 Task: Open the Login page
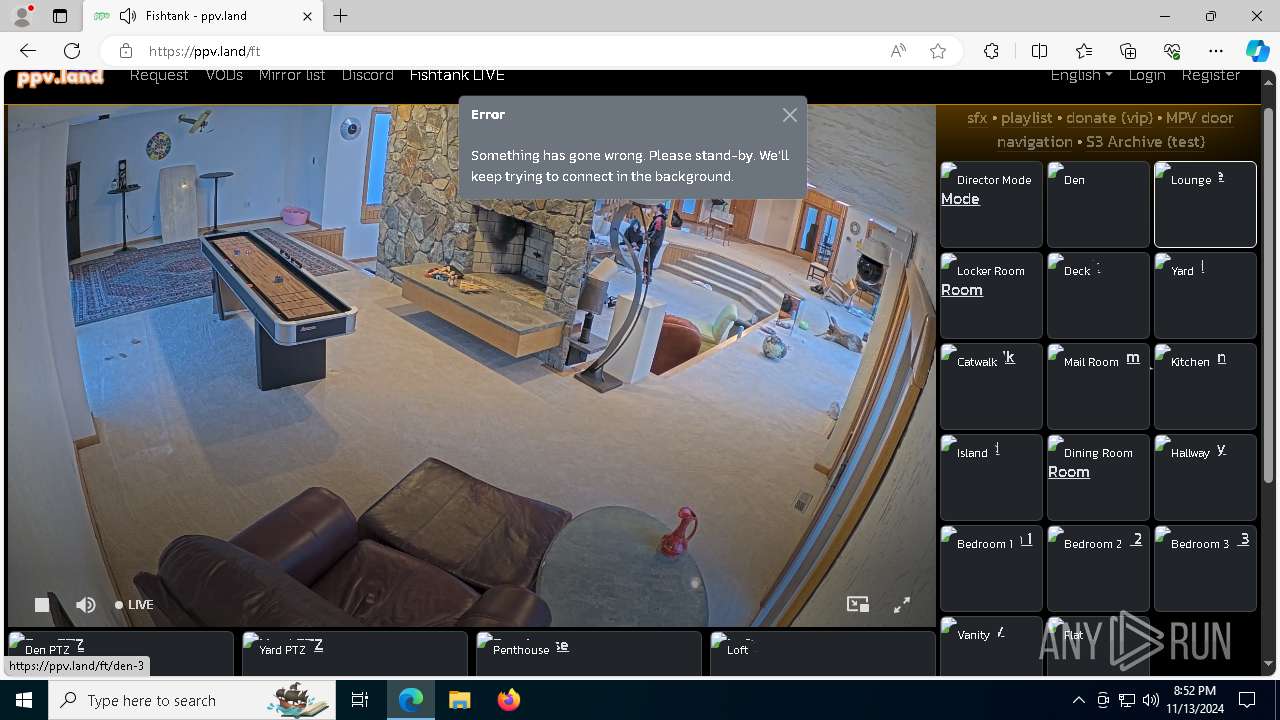[1147, 75]
